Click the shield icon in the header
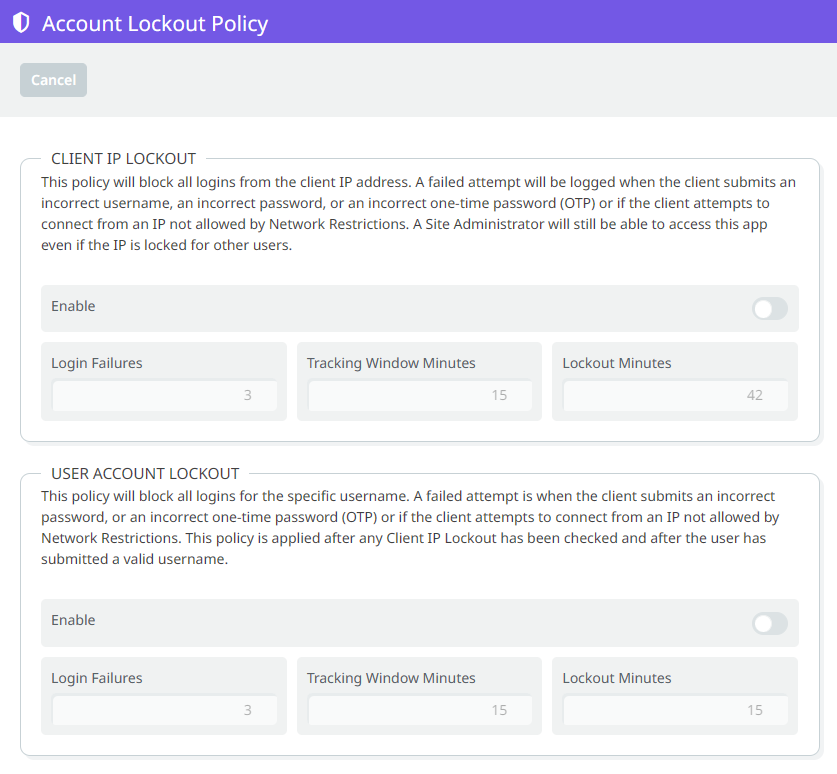 (21, 22)
